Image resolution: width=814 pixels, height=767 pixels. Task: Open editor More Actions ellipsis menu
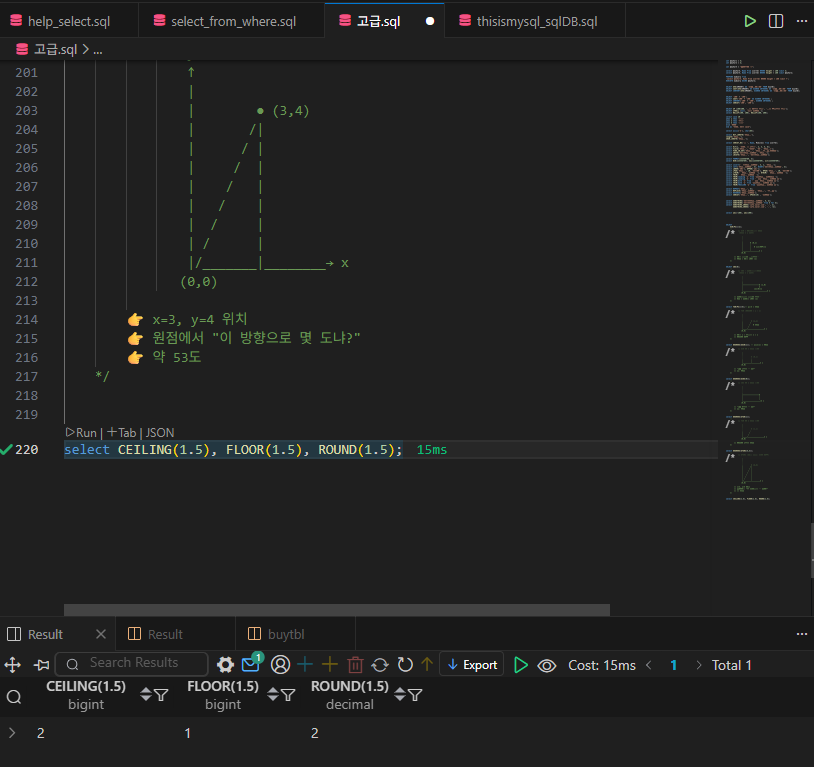(x=802, y=21)
